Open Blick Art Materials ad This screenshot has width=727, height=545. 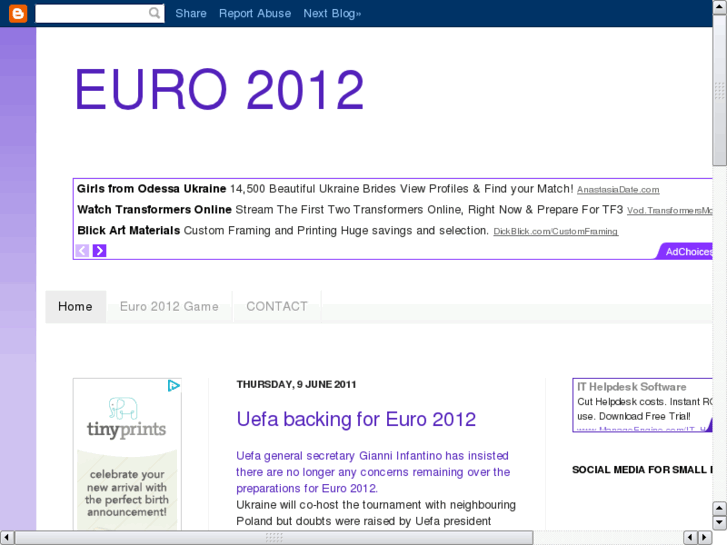(128, 231)
